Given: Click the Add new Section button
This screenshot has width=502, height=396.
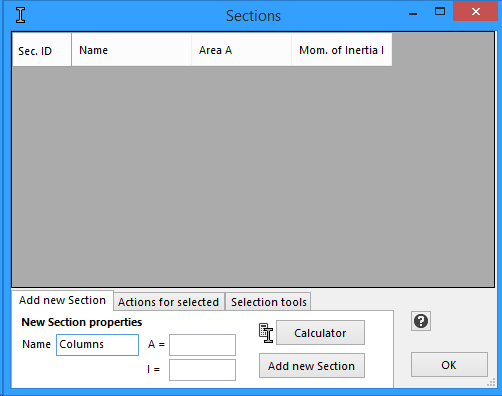Looking at the screenshot, I should point(312,366).
